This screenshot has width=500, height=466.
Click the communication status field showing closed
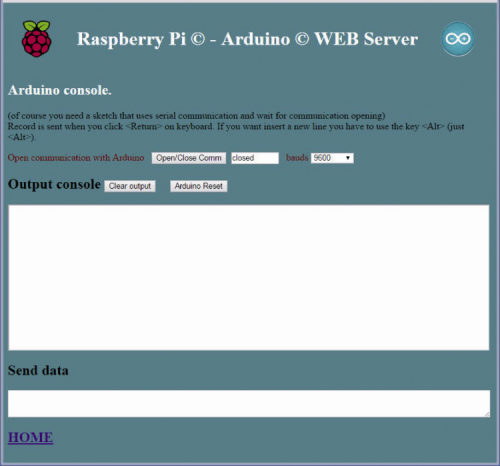[x=255, y=158]
